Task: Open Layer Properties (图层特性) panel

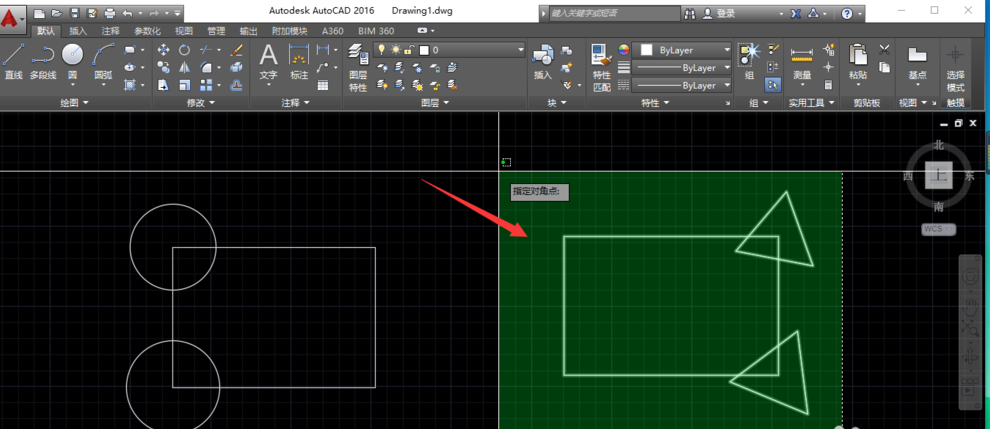Action: (358, 68)
